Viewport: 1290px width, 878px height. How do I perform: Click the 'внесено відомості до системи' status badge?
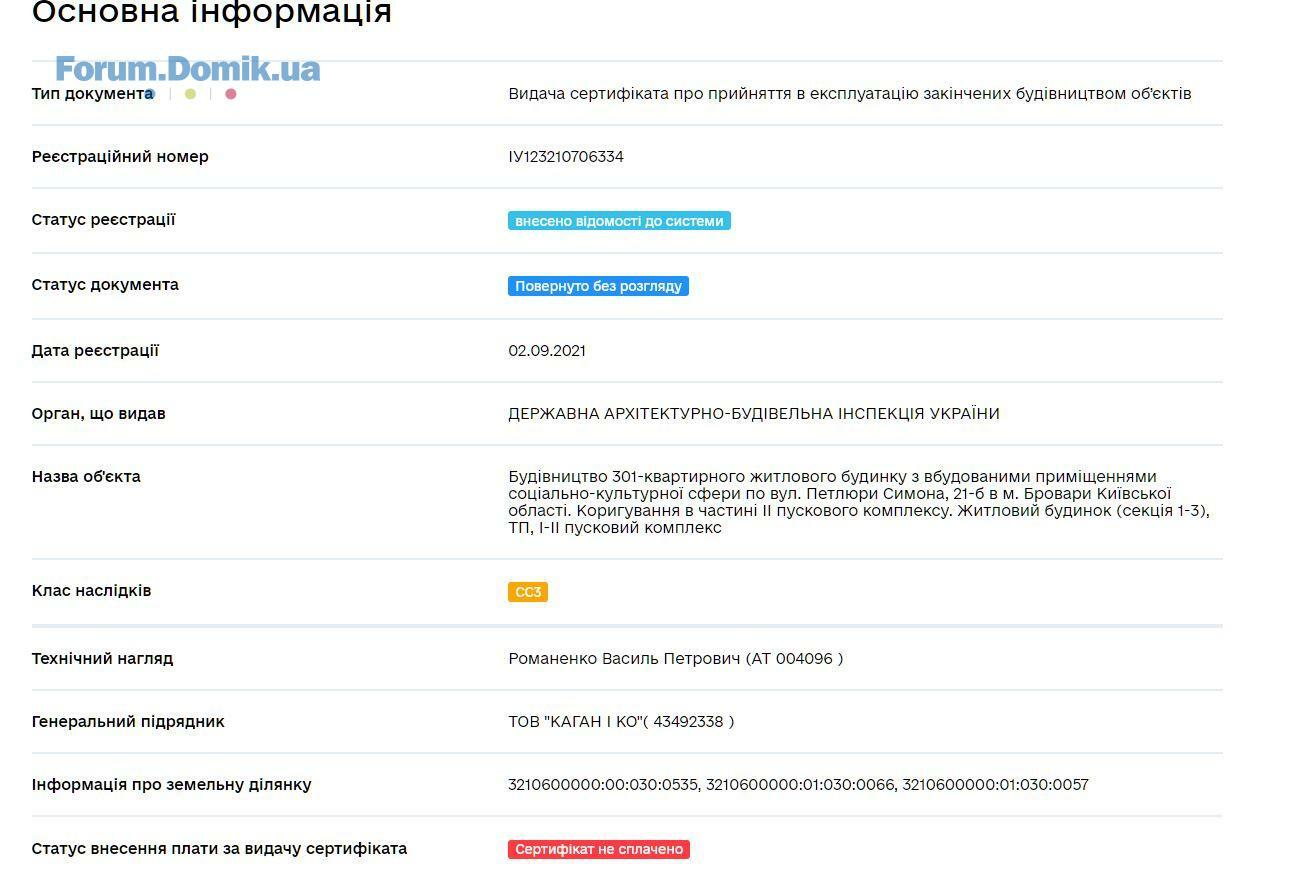pyautogui.click(x=619, y=221)
